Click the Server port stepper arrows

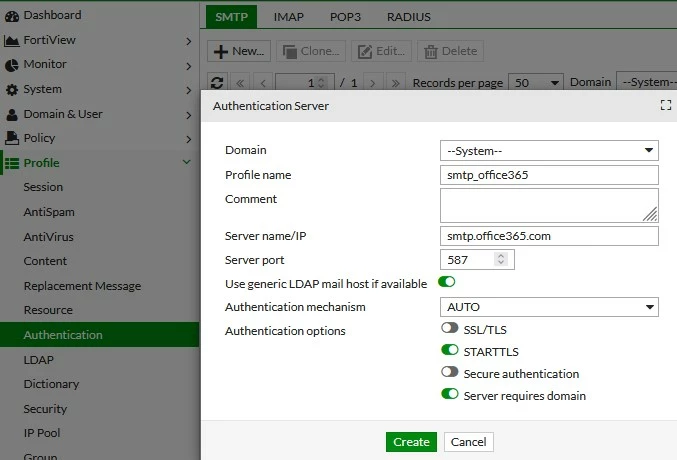(501, 259)
